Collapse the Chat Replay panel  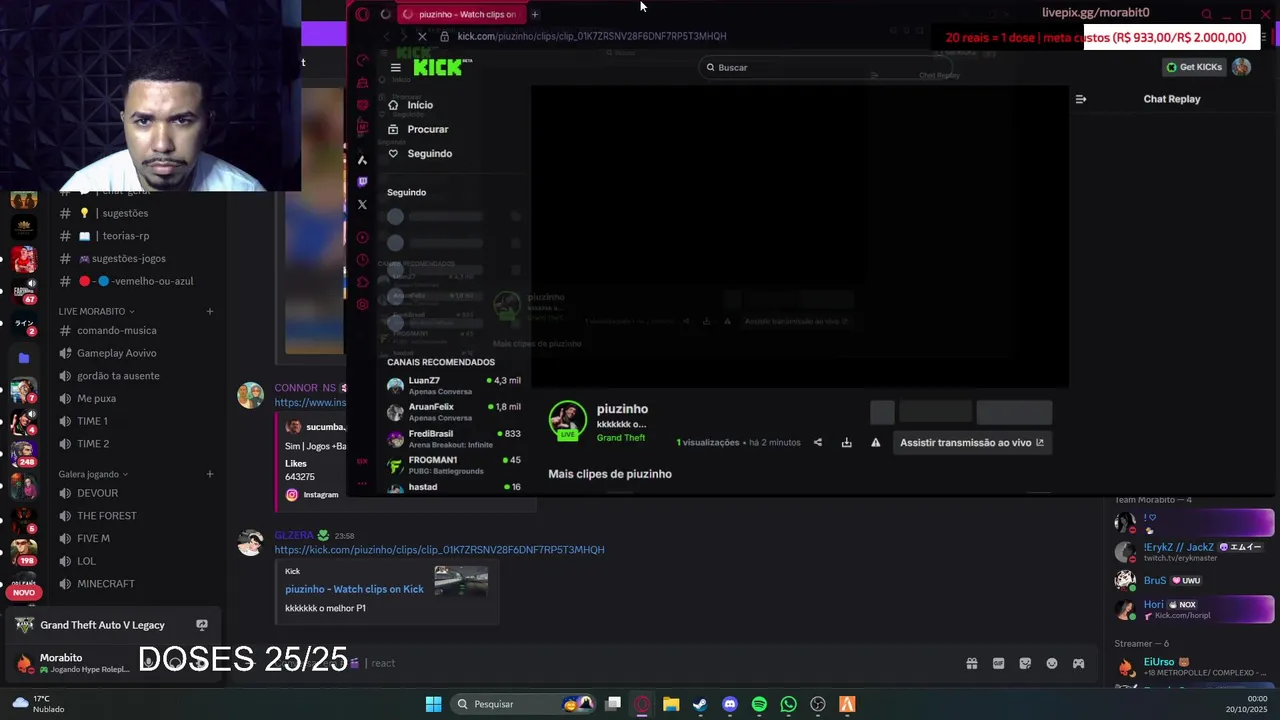tap(1080, 99)
